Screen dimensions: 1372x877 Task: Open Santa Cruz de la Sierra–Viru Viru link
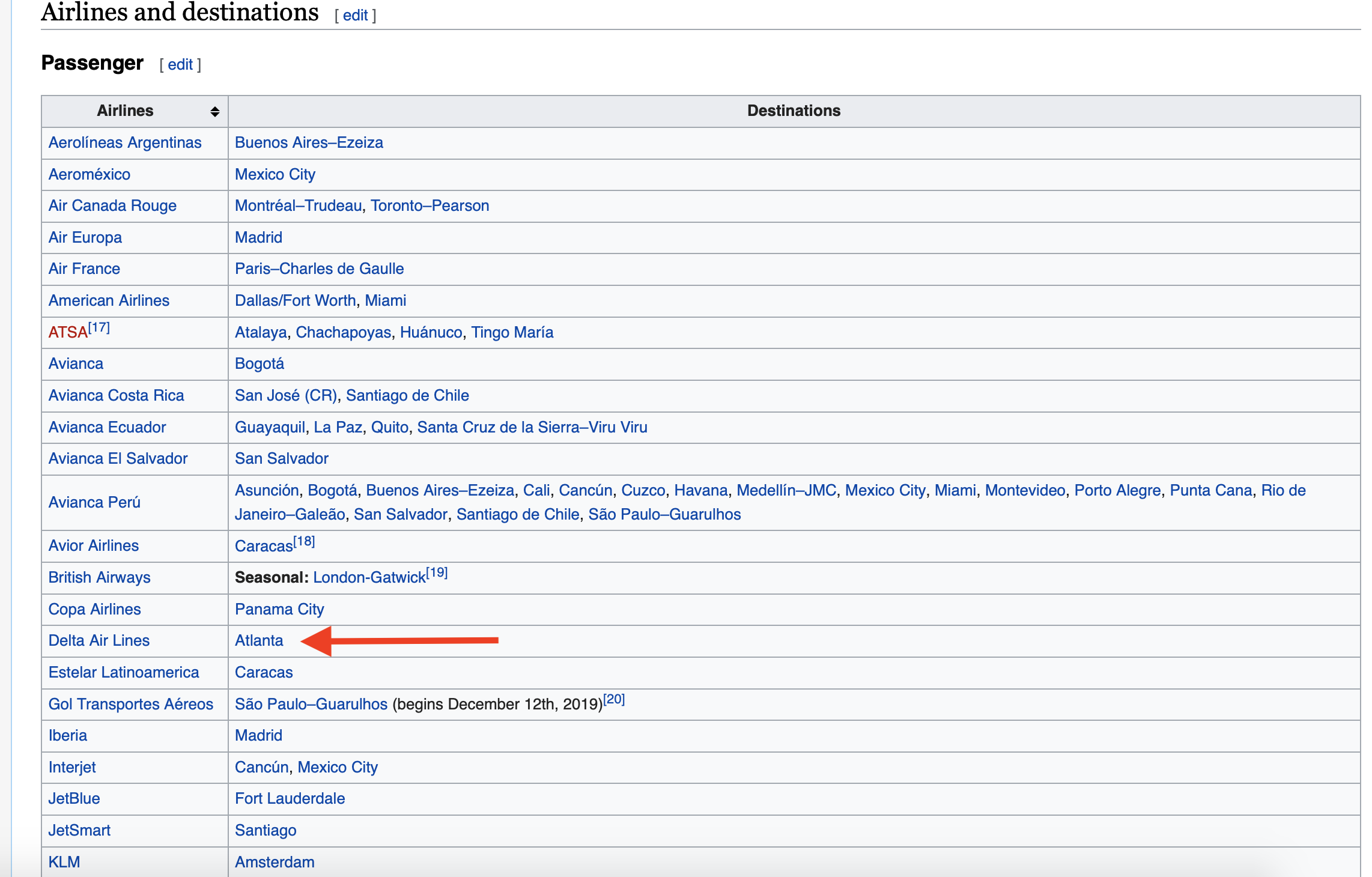point(532,428)
